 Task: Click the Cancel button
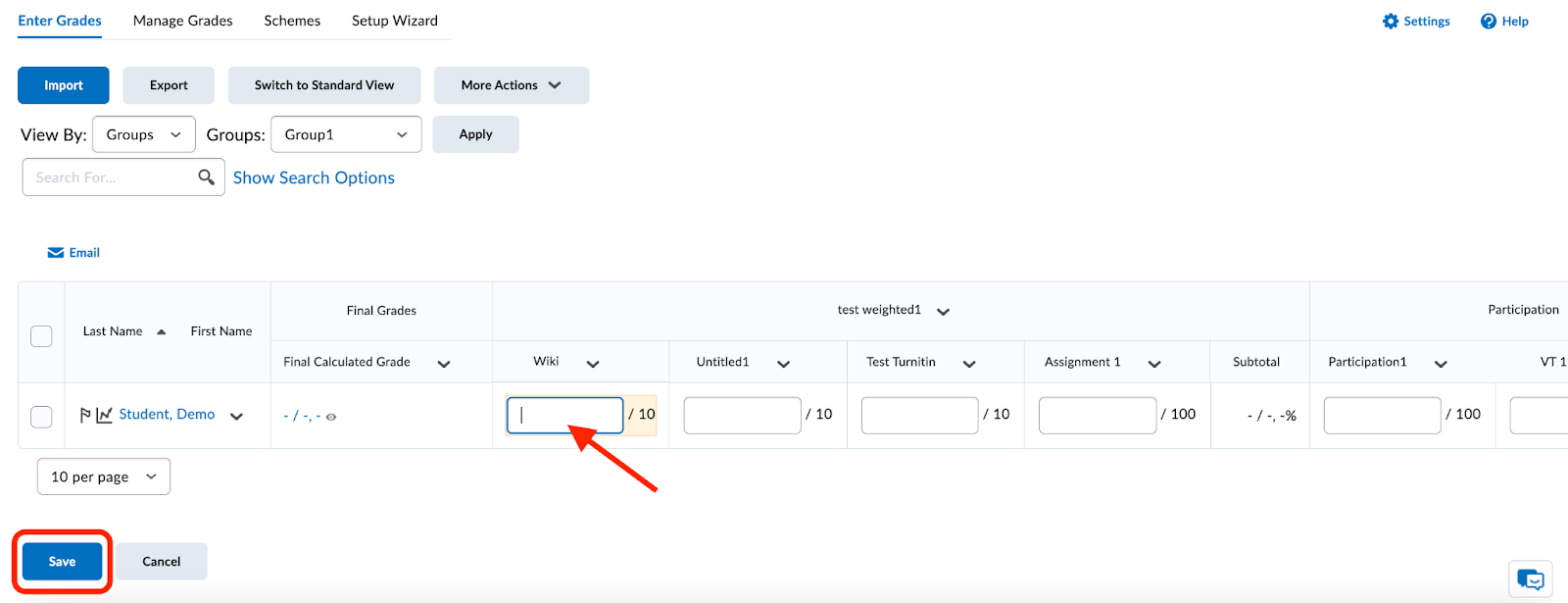point(162,562)
